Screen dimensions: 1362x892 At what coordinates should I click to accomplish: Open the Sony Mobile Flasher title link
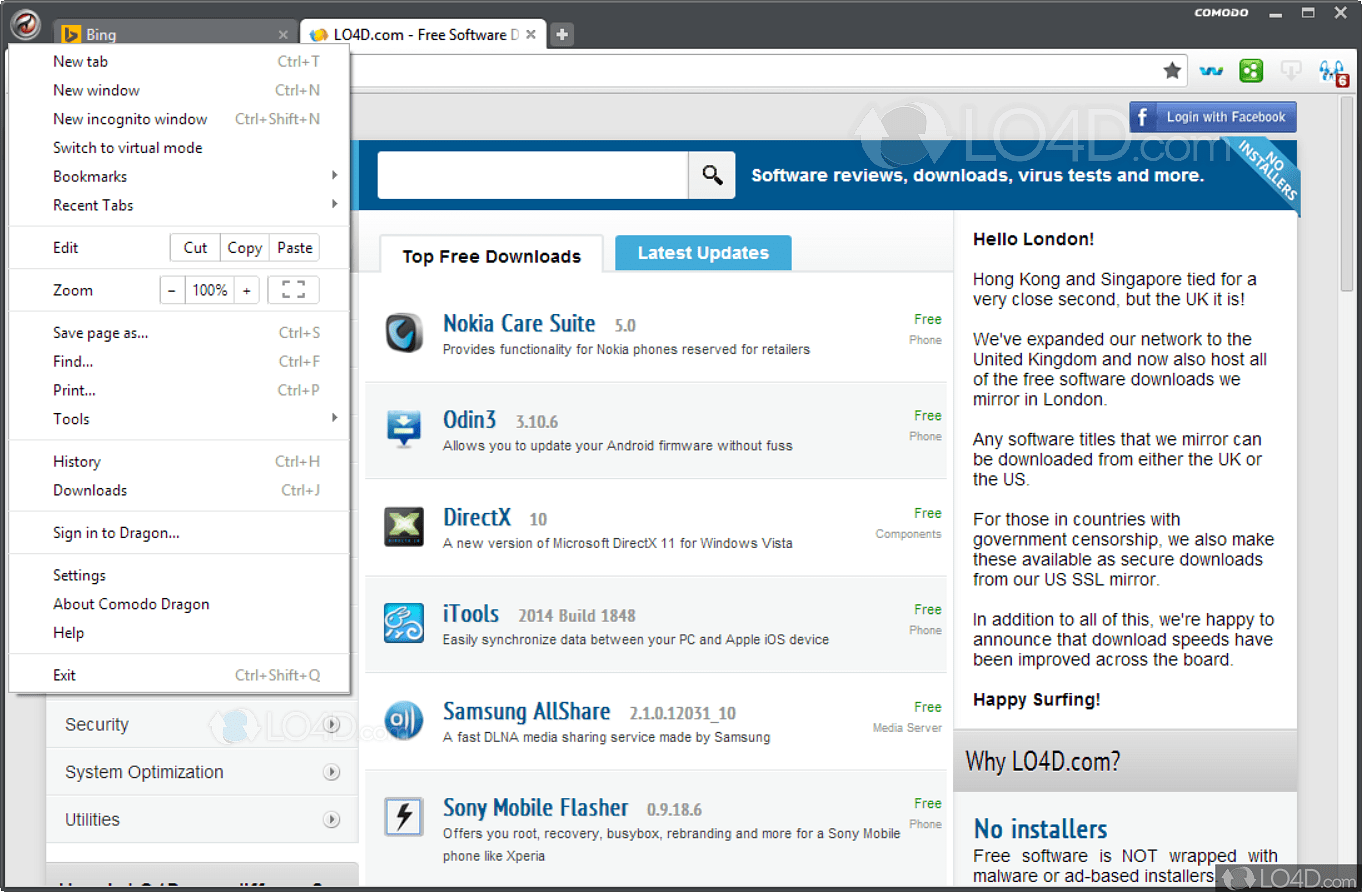click(536, 807)
